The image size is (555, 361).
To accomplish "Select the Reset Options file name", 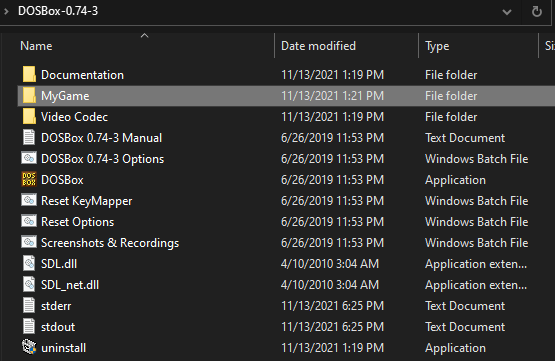I will click(x=78, y=222).
